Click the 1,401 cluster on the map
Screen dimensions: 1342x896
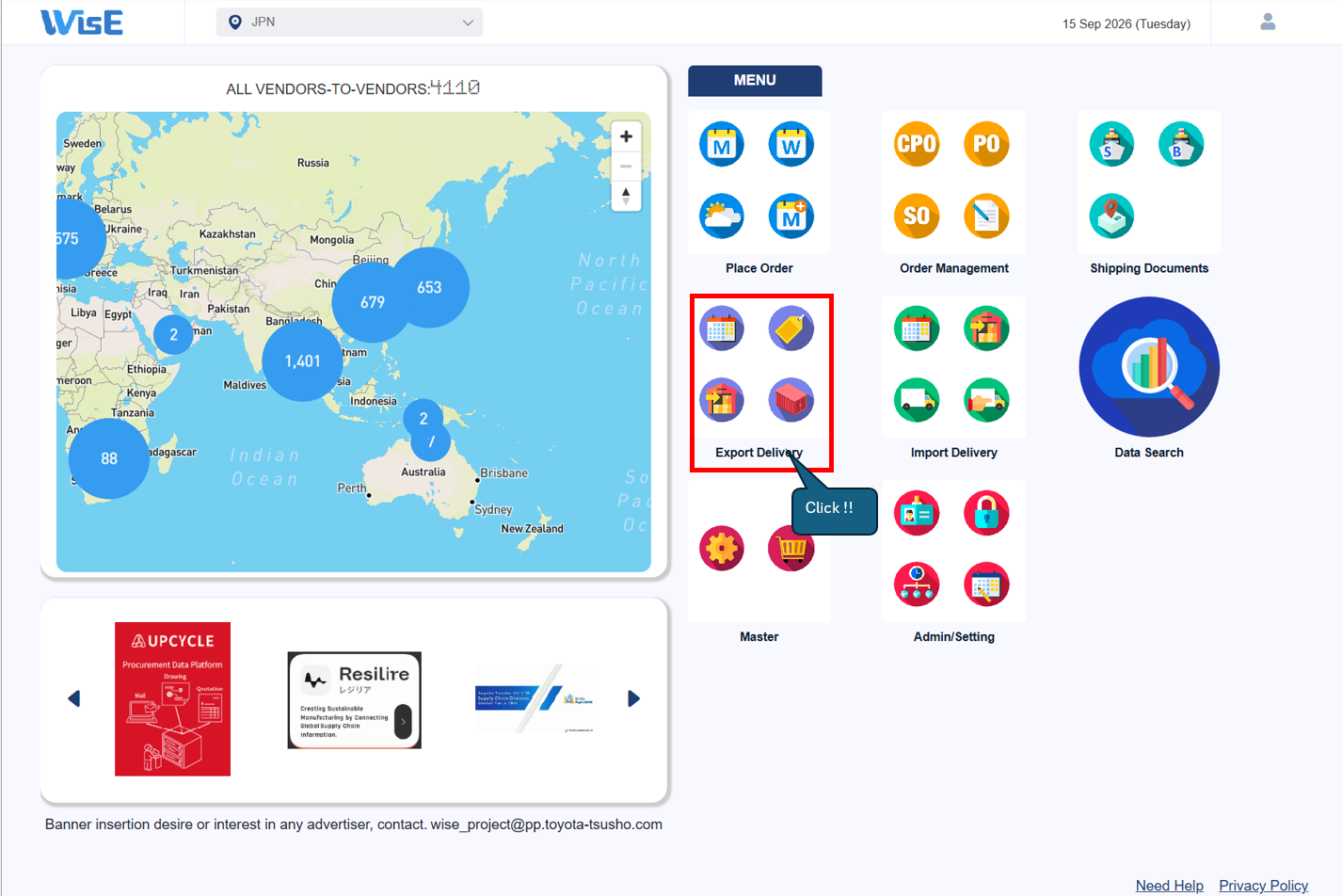click(302, 361)
